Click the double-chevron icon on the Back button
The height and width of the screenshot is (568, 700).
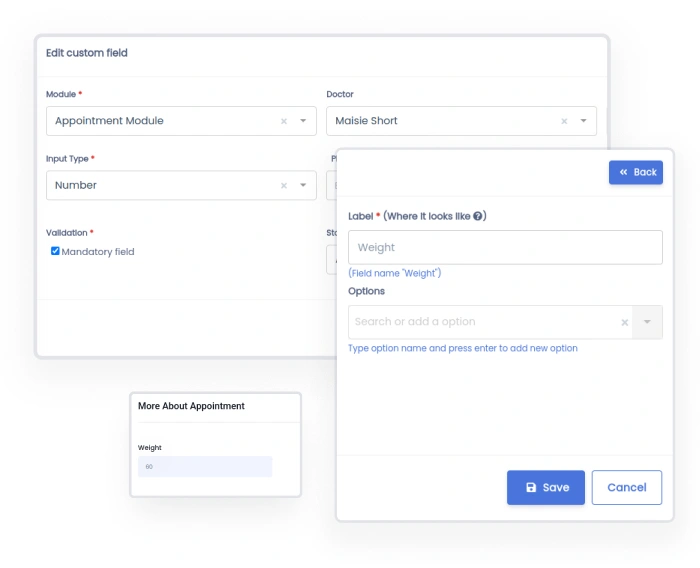pyautogui.click(x=623, y=172)
